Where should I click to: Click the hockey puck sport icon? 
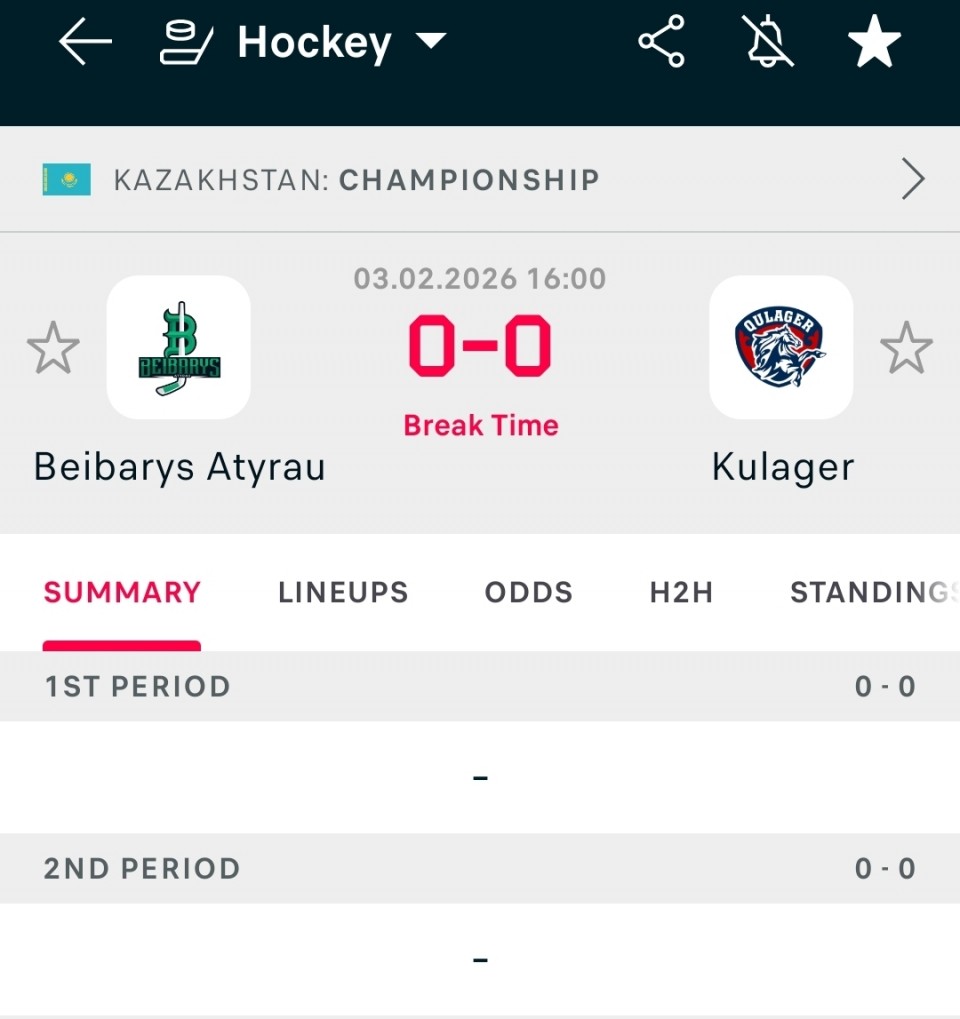tap(186, 44)
